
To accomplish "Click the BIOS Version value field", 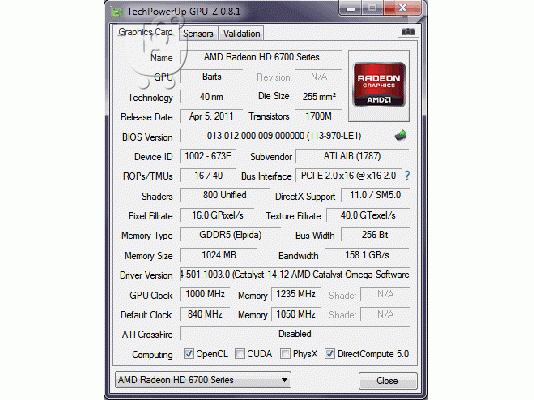I will [x=284, y=136].
